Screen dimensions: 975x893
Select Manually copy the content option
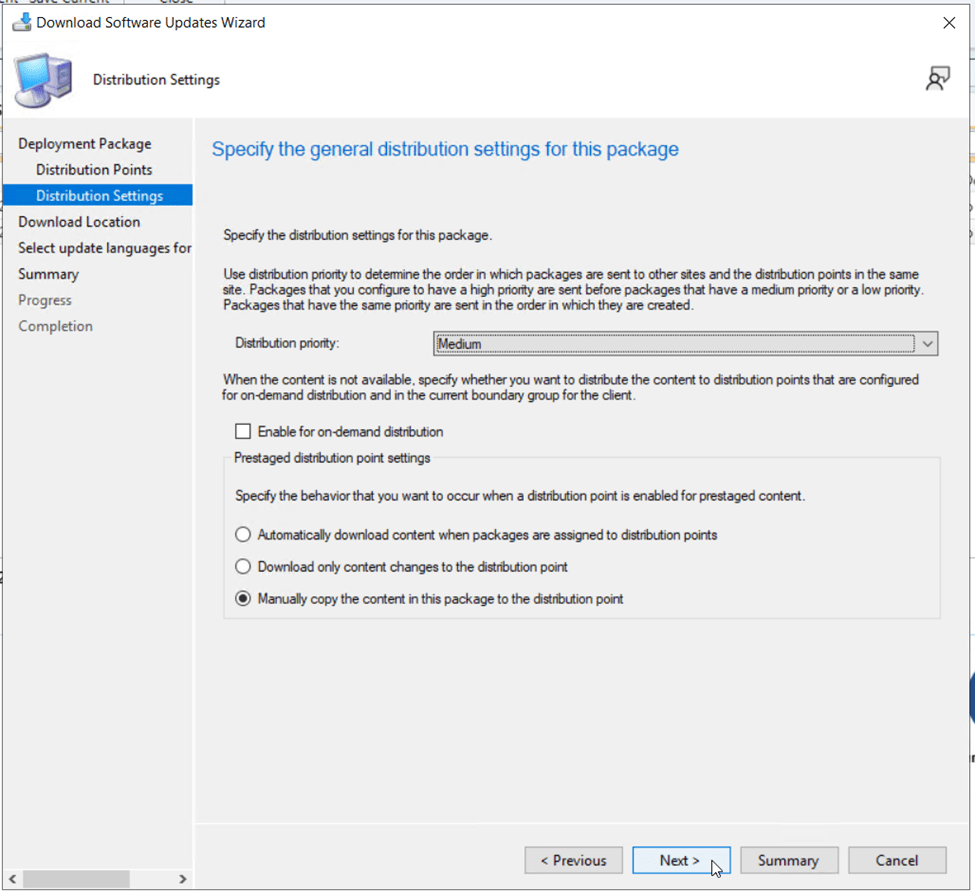(x=243, y=599)
